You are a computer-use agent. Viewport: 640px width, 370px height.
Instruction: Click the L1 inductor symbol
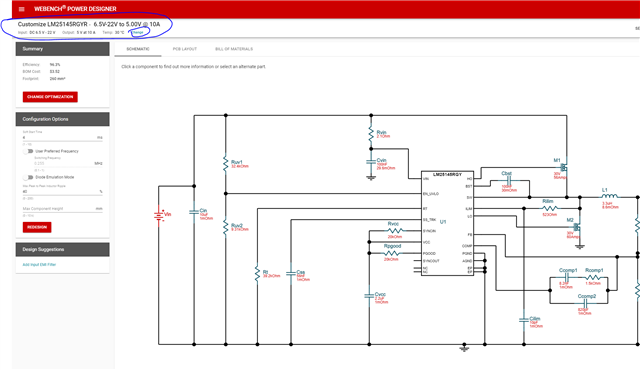610,196
